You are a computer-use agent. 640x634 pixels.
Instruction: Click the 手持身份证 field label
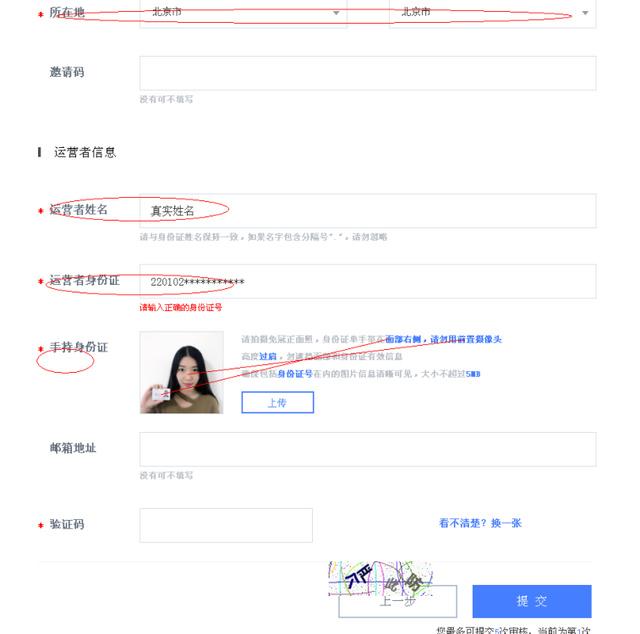pyautogui.click(x=79, y=347)
